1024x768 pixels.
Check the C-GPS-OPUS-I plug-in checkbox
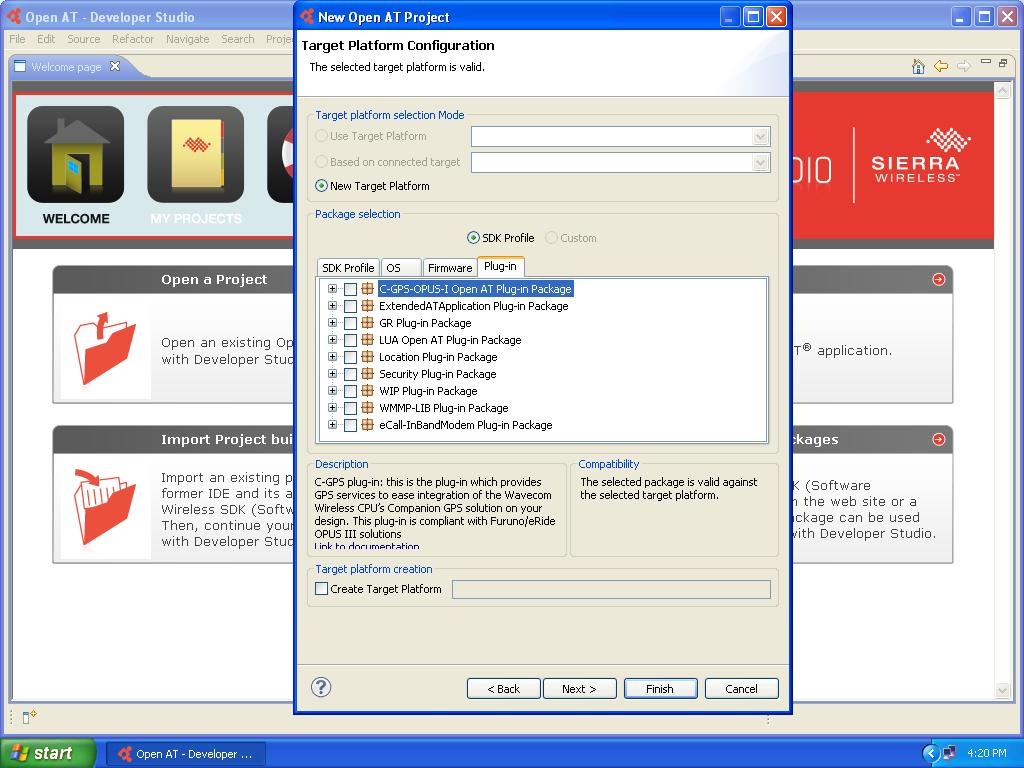pyautogui.click(x=351, y=289)
